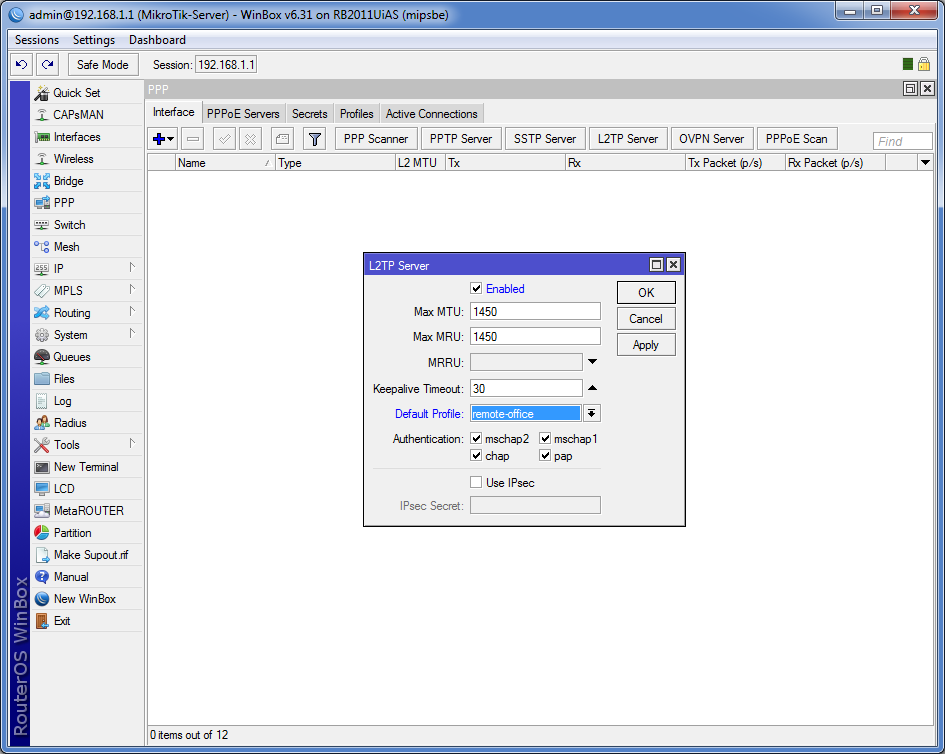
Task: Open the Default Profile dropdown
Action: click(x=592, y=413)
